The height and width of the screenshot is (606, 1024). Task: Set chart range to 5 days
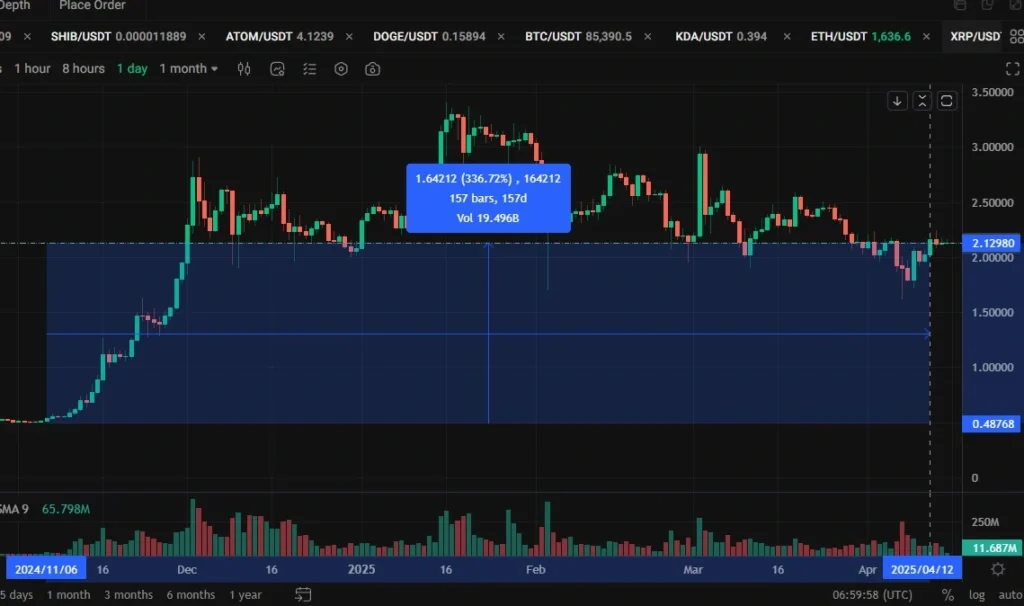click(16, 594)
